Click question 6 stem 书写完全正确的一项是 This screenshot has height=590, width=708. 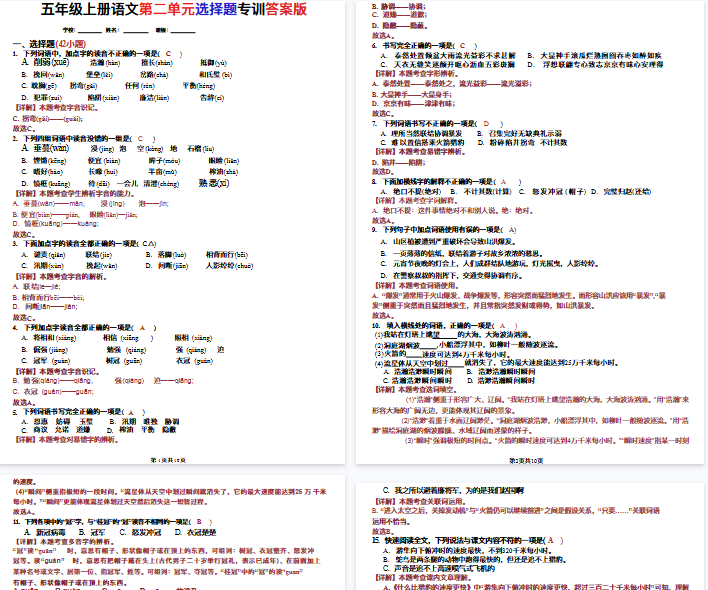pyautogui.click(x=420, y=46)
